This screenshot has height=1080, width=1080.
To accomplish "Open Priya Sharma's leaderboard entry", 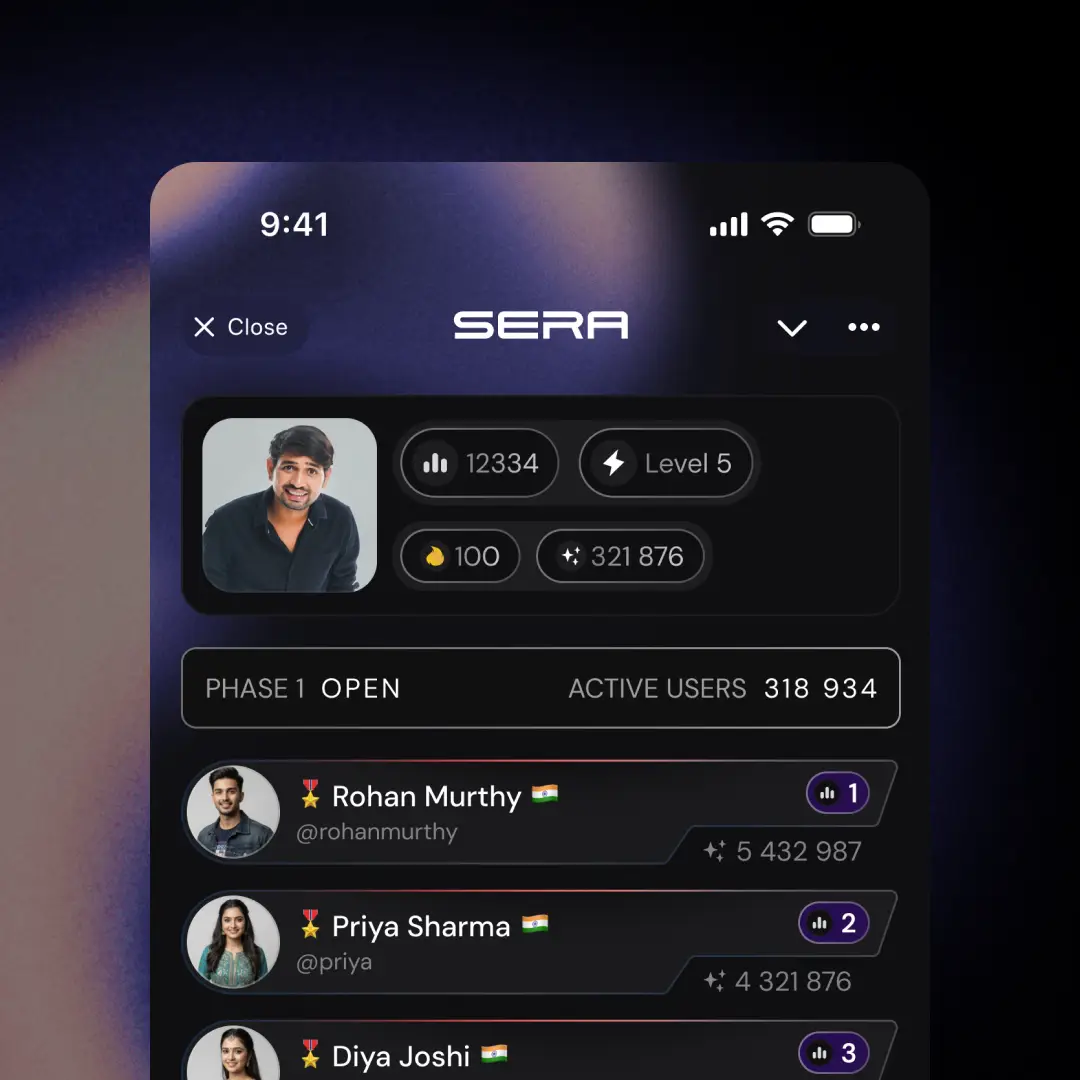I will [541, 943].
